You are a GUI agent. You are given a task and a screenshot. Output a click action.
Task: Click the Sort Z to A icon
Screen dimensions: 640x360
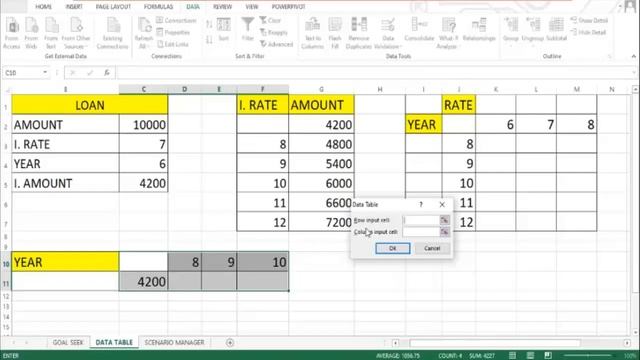click(209, 40)
